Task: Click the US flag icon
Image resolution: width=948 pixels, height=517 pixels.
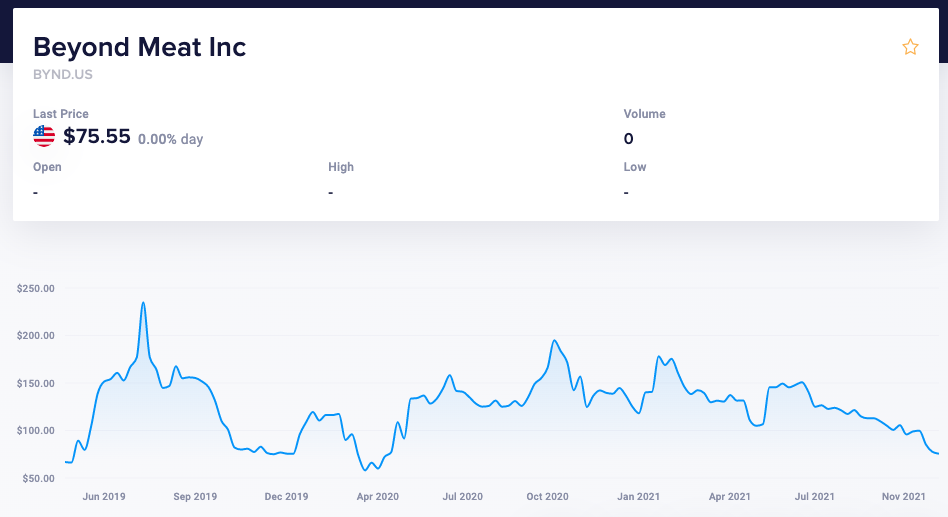Action: coord(44,136)
